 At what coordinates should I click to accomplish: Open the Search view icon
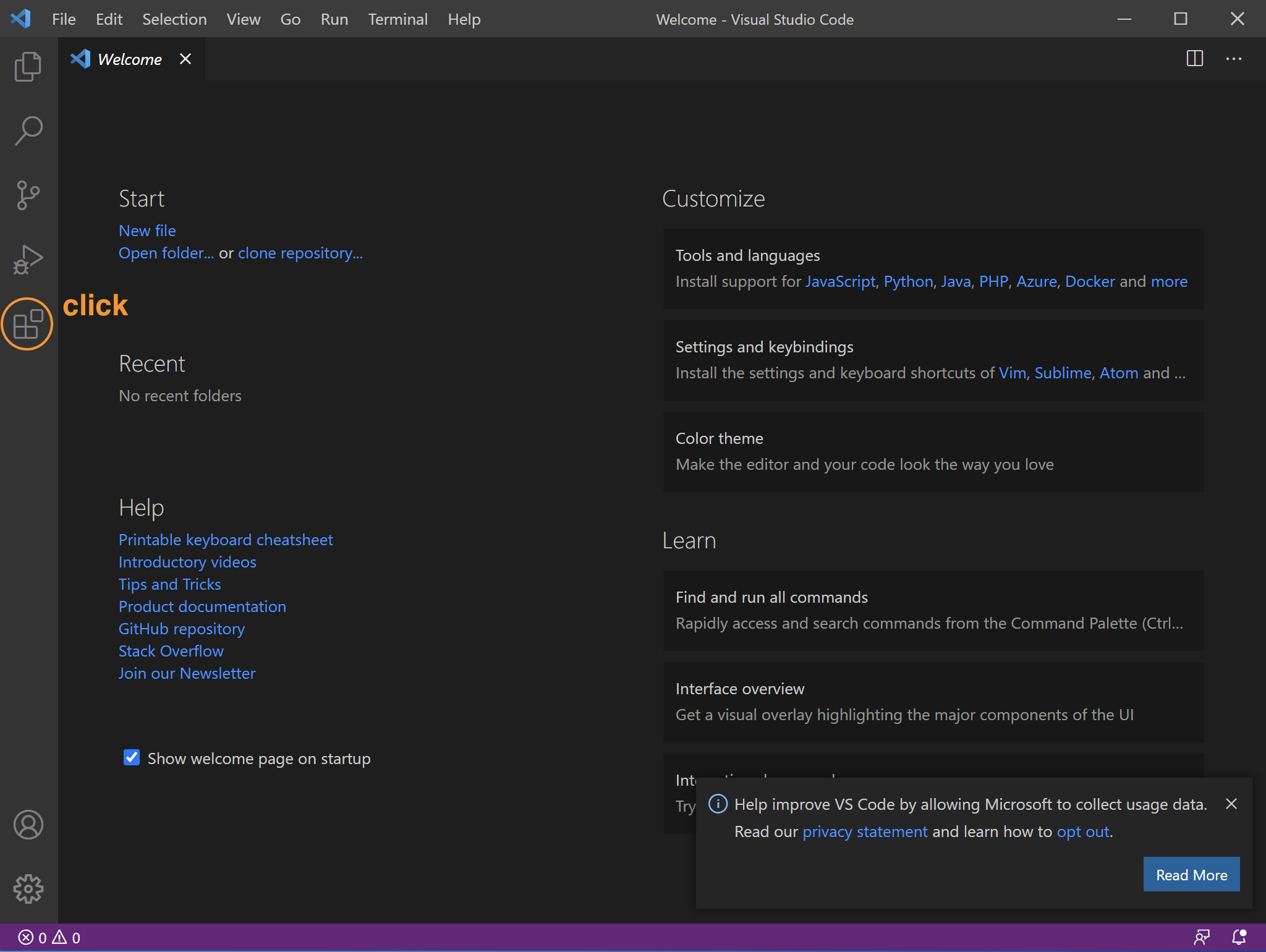pyautogui.click(x=28, y=130)
